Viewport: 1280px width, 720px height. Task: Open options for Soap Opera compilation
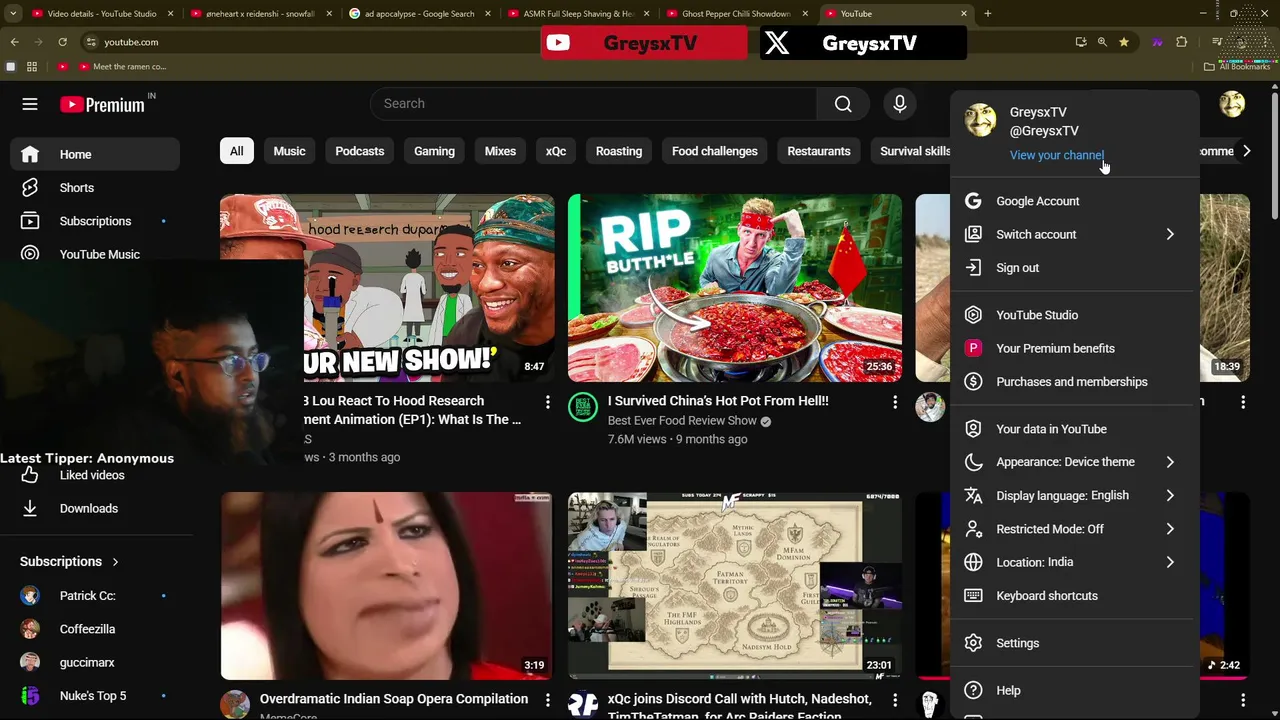click(x=547, y=701)
